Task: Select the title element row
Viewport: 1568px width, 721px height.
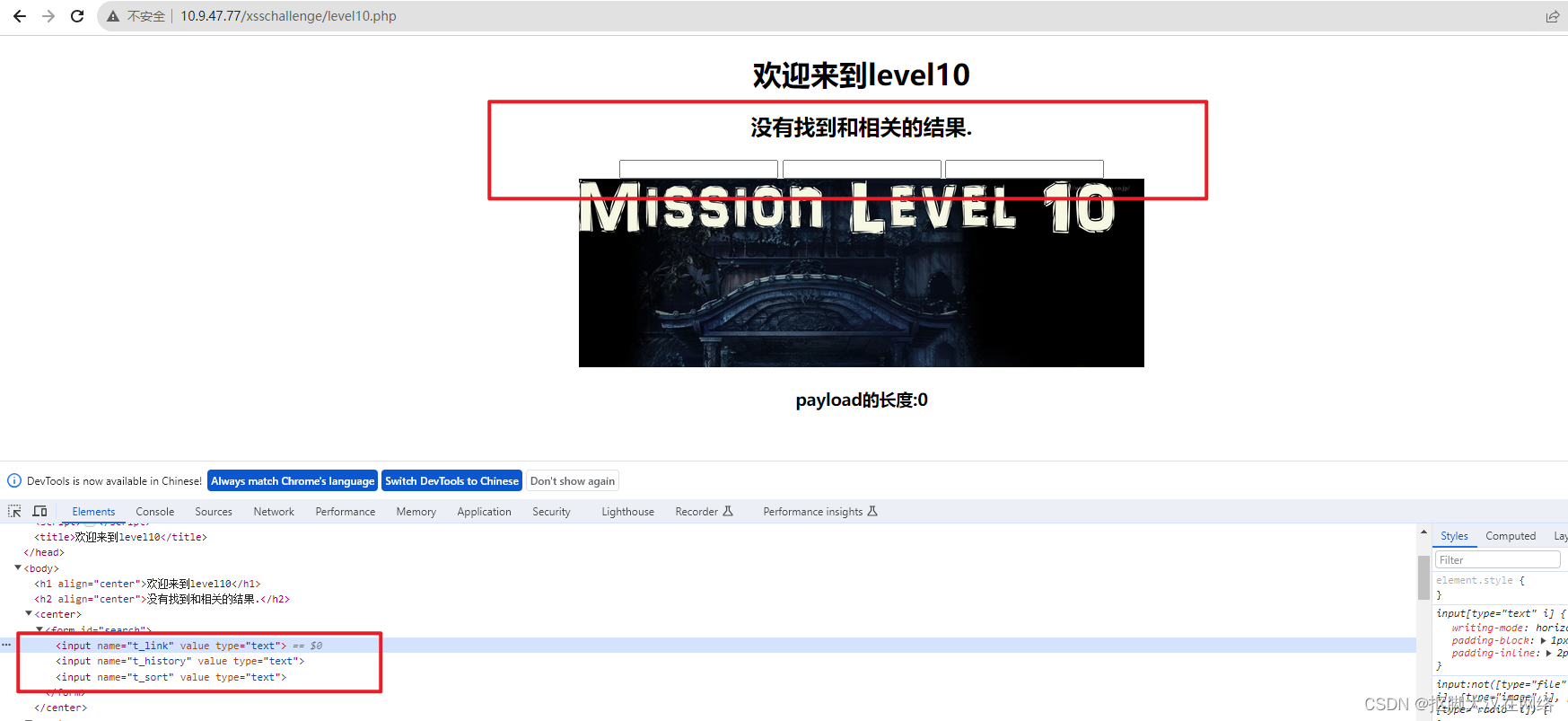Action: [121, 537]
